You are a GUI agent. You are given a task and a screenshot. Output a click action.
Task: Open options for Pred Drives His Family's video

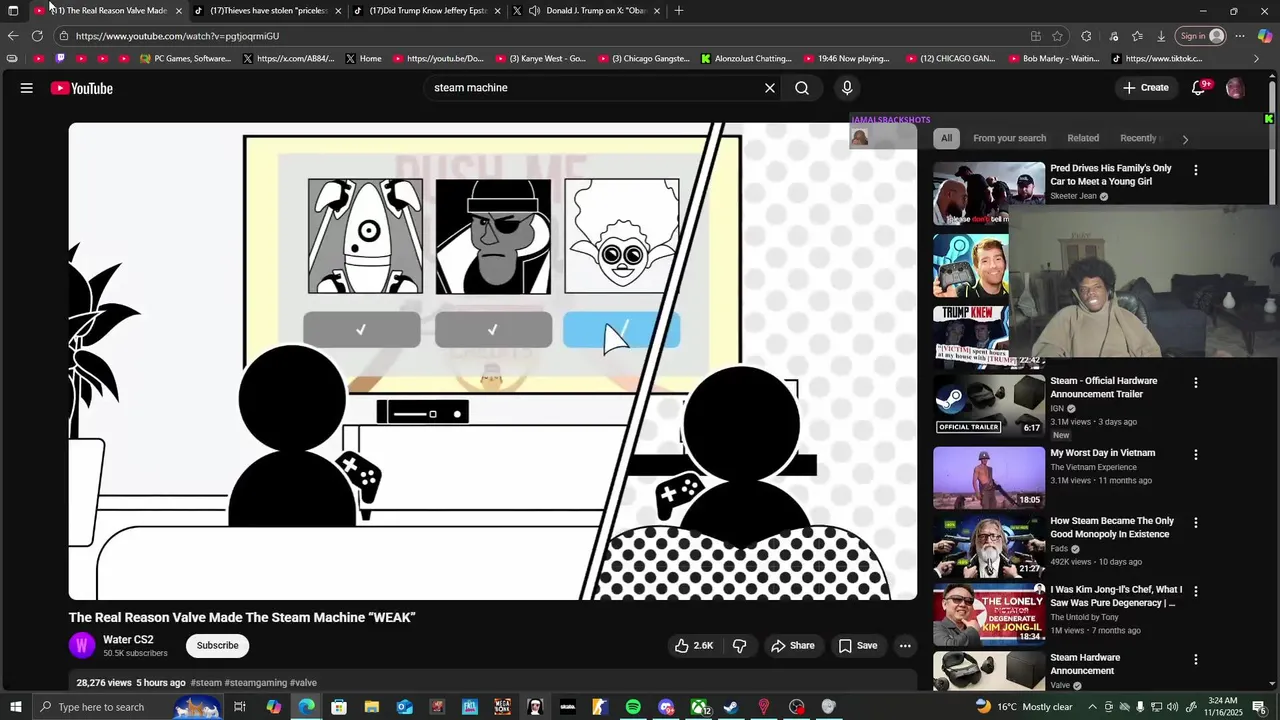coord(1195,170)
